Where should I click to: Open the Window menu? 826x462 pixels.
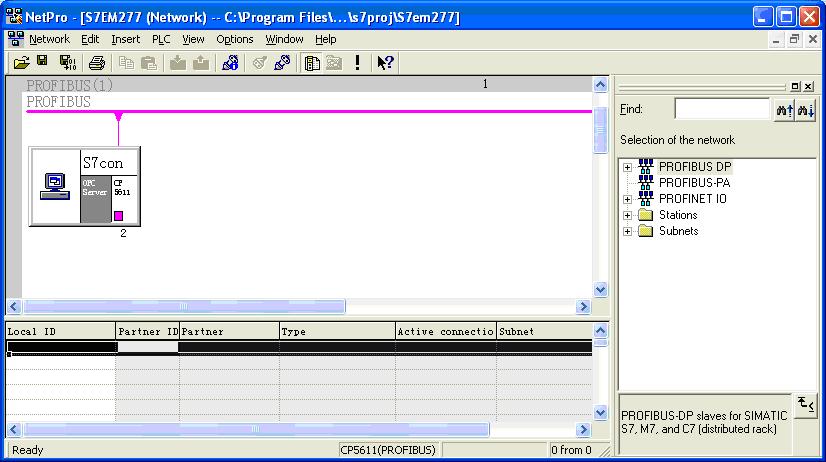(x=284, y=39)
